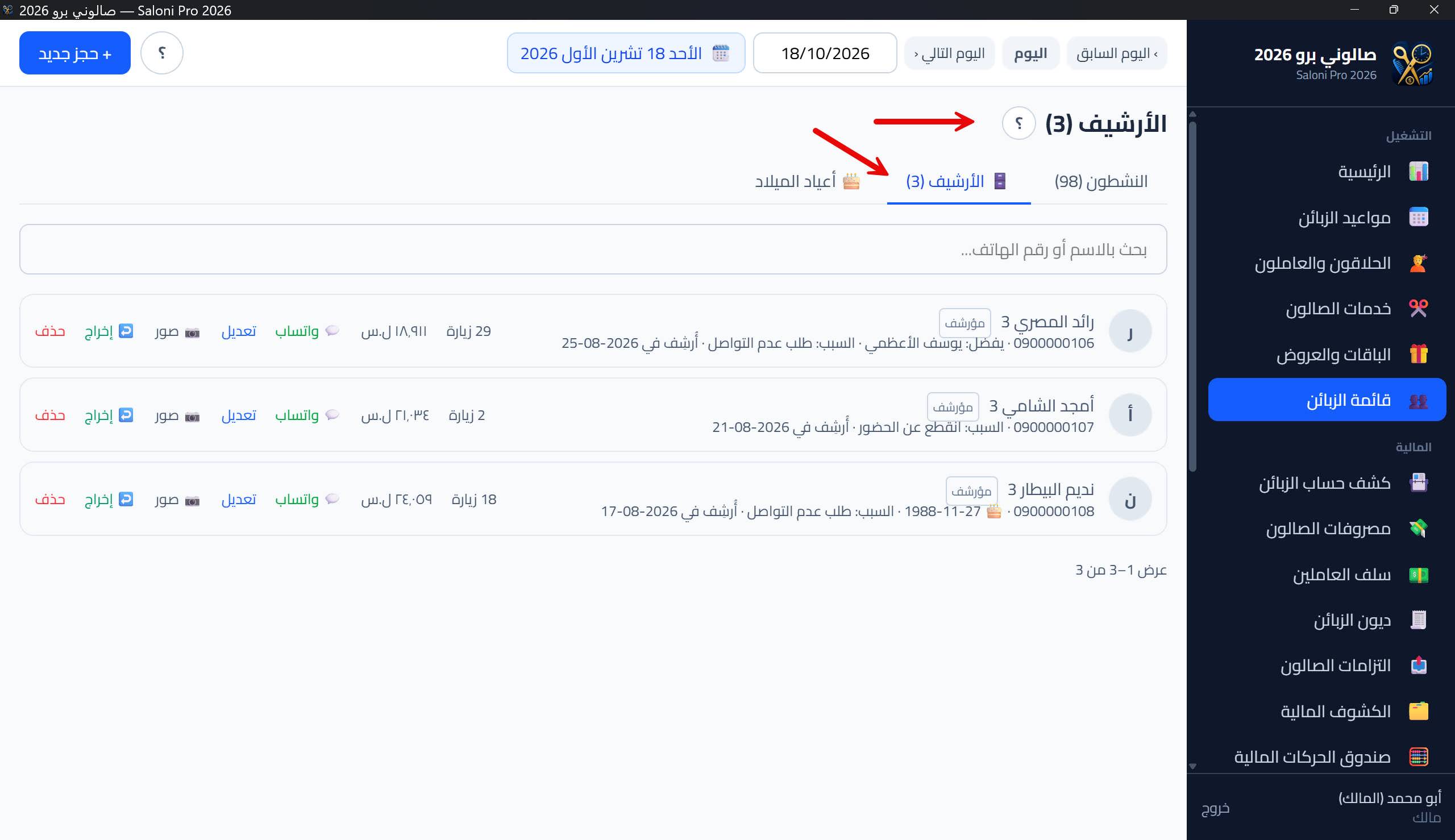The height and width of the screenshot is (840, 1455).
Task: Click إخراج restore for نديم البيطار 3
Action: [x=109, y=499]
